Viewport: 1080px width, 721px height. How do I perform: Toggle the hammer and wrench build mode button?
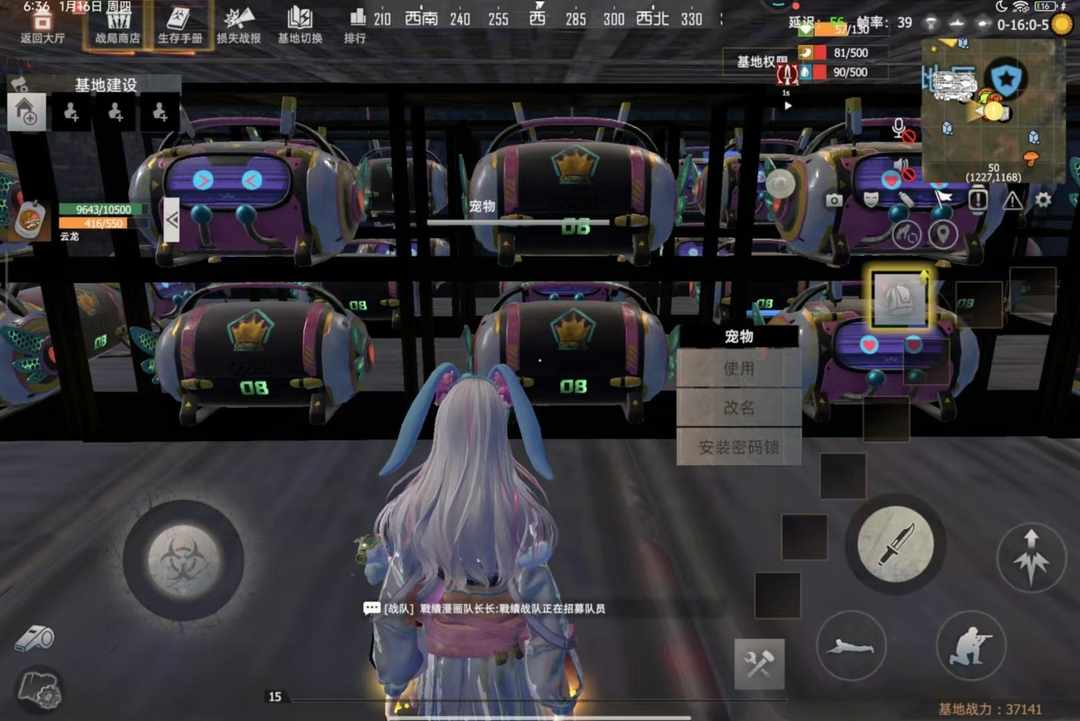pyautogui.click(x=759, y=664)
